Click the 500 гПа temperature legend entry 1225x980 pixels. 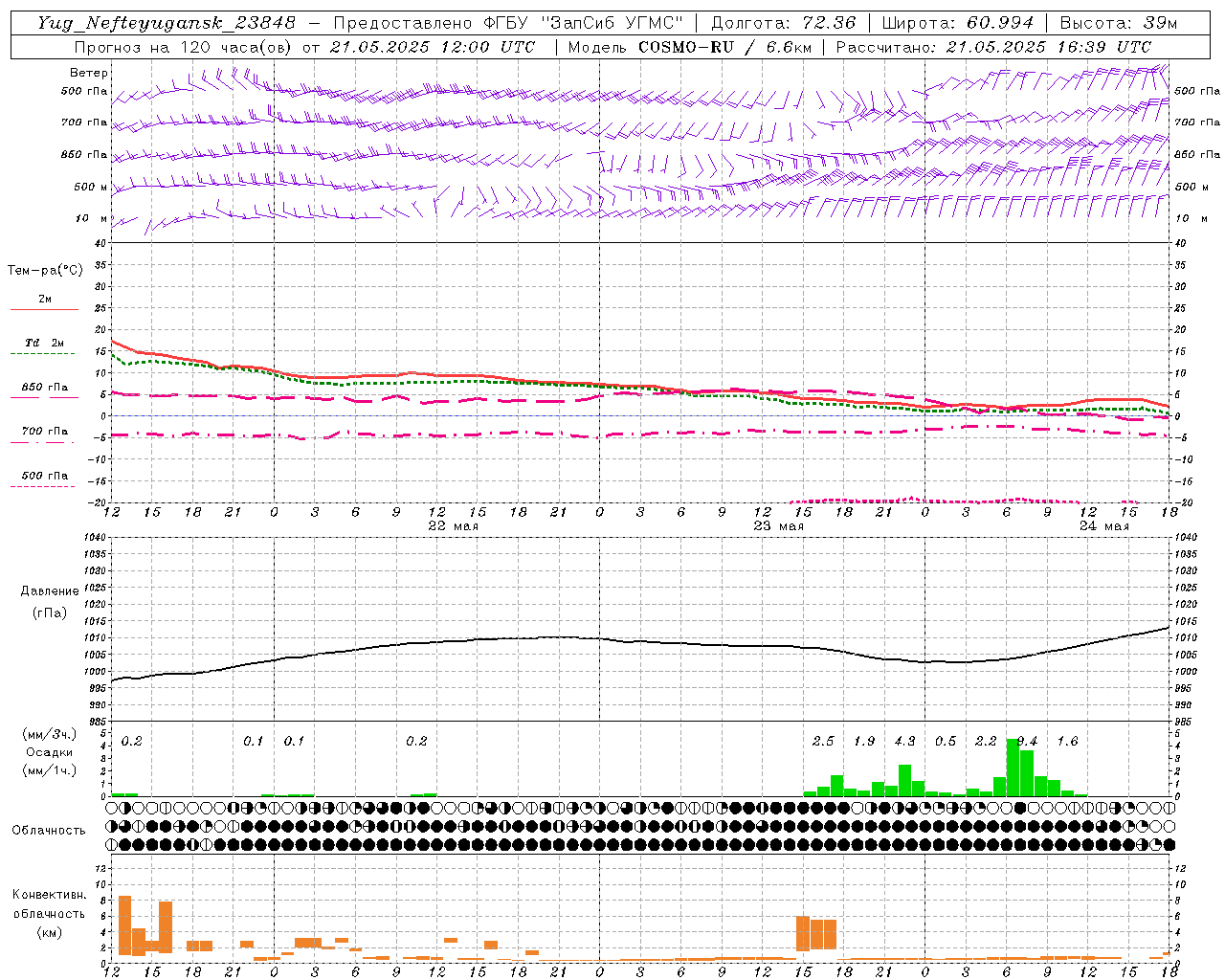45,476
